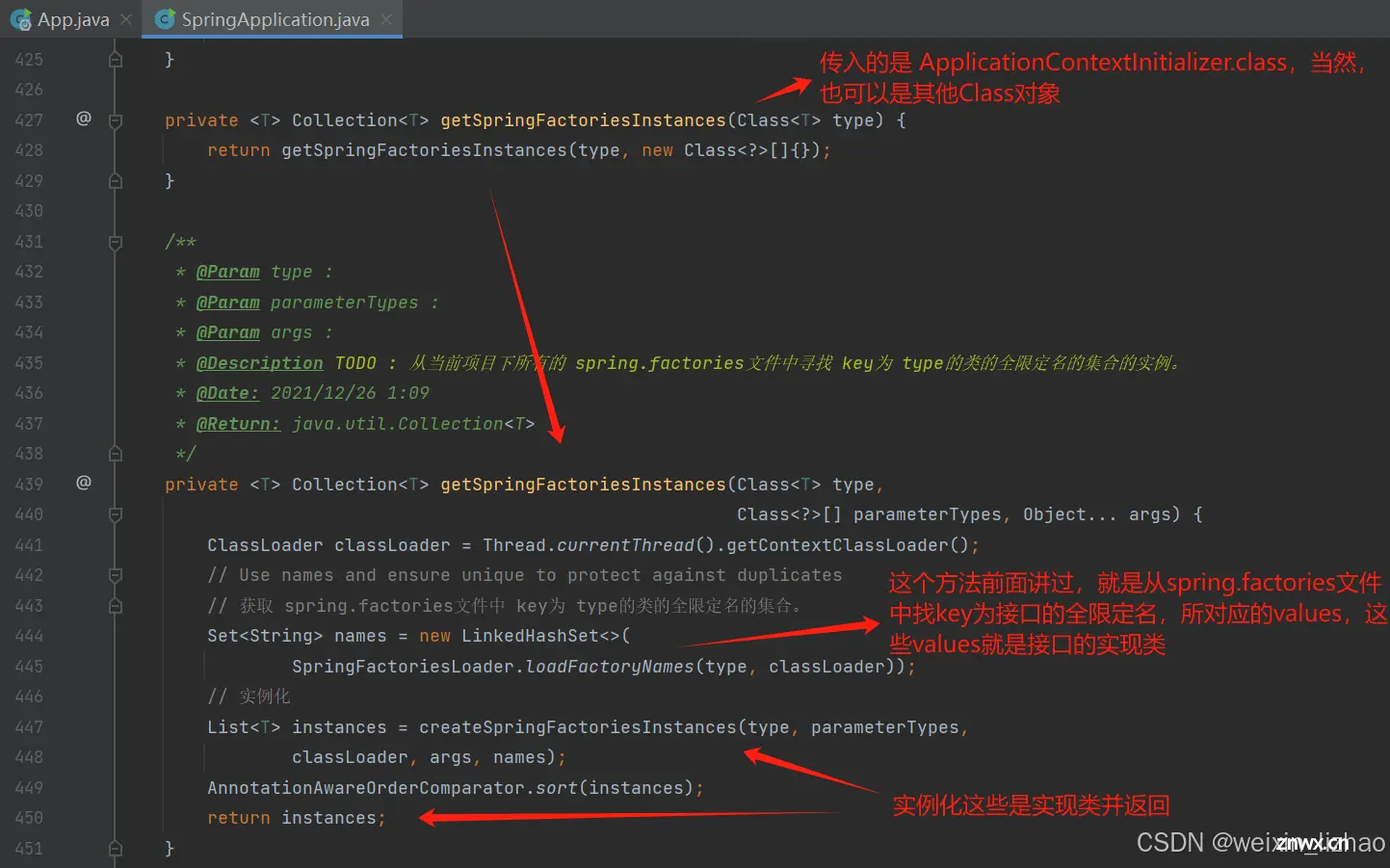
Task: Click java.util.Collection<T> in the Javadoc
Action: [x=413, y=424]
